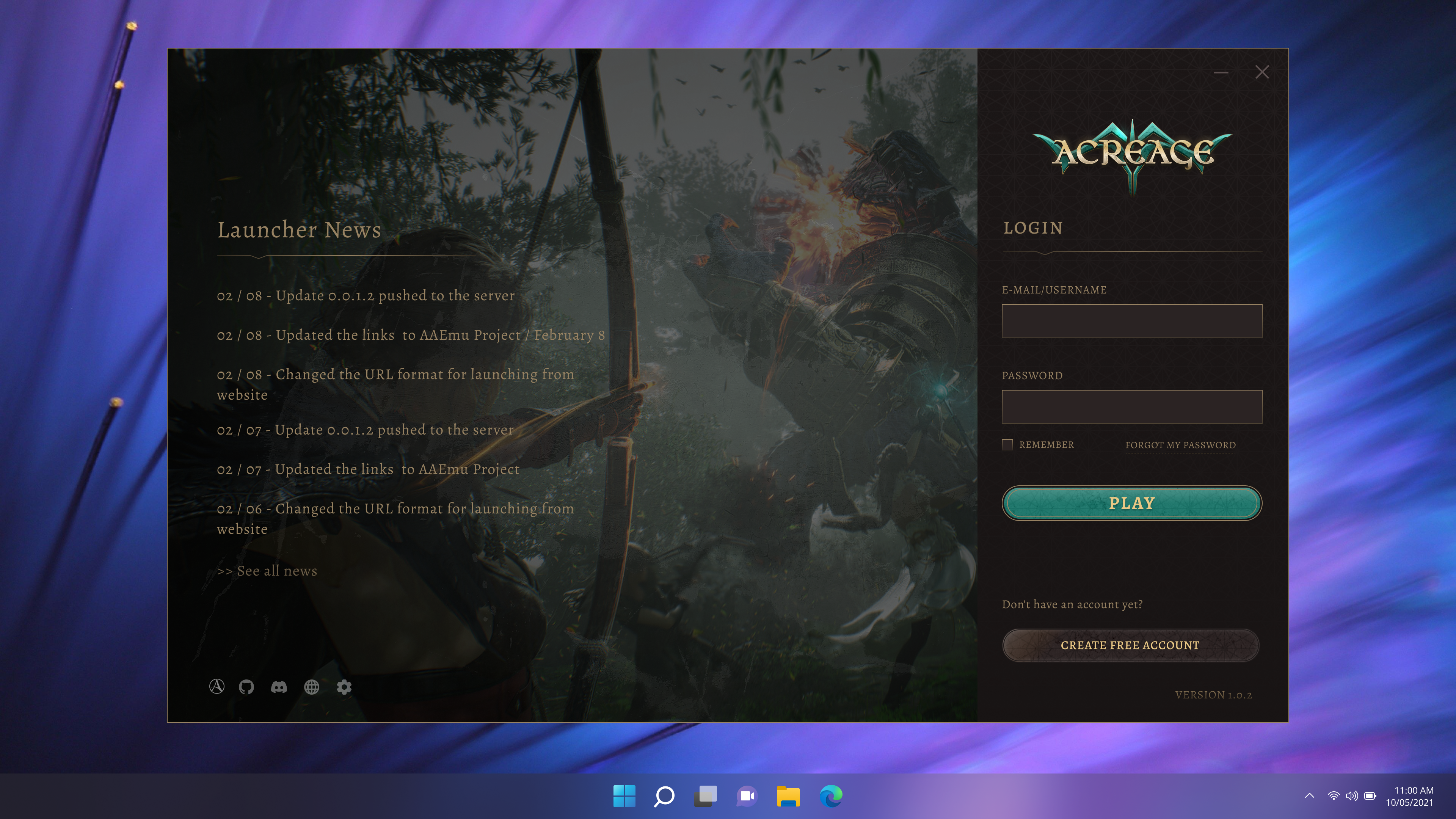Click the PASSWORD input field
Viewport: 1456px width, 819px height.
click(1131, 407)
